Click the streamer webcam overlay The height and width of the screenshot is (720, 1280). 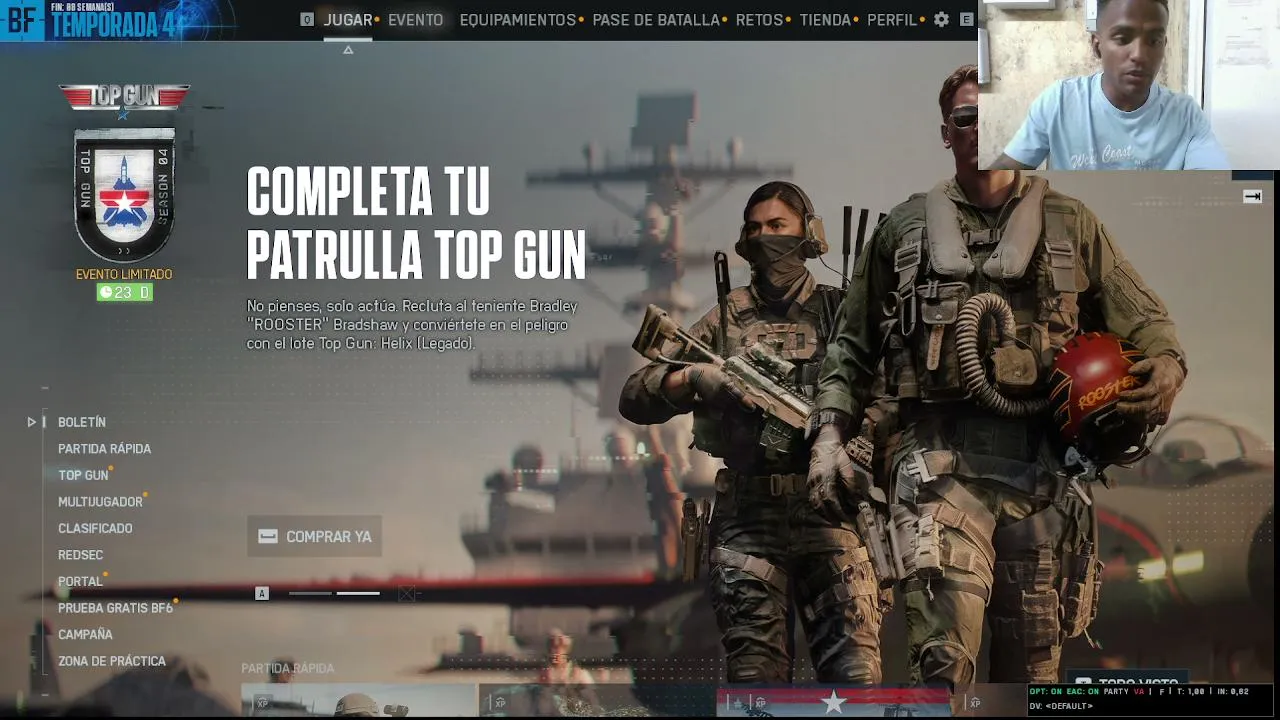(1129, 85)
